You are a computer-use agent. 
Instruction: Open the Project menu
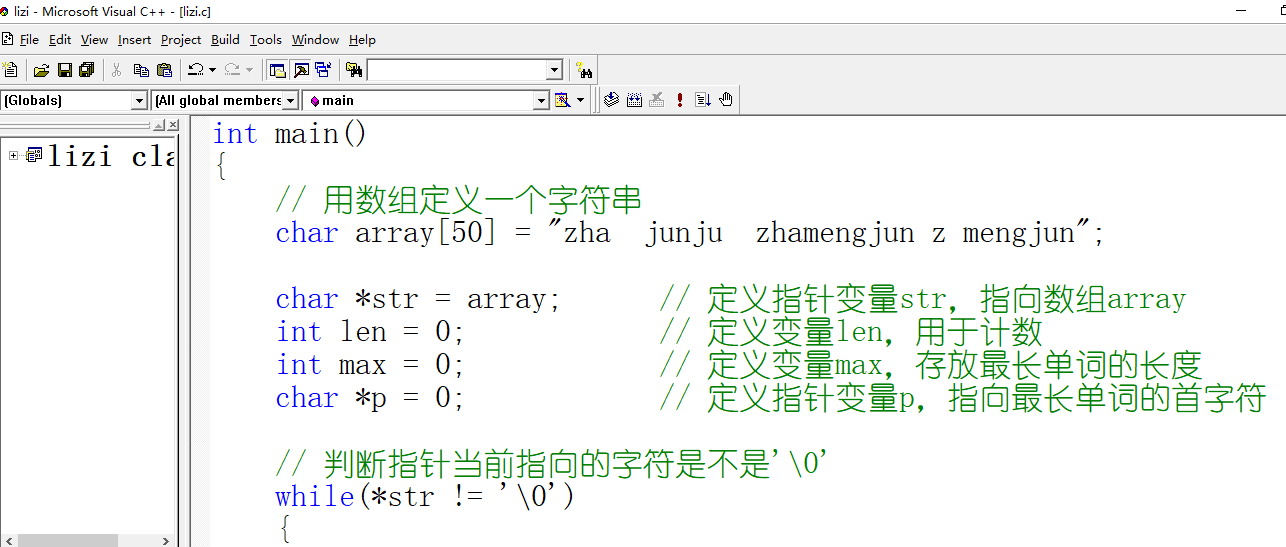pyautogui.click(x=181, y=40)
